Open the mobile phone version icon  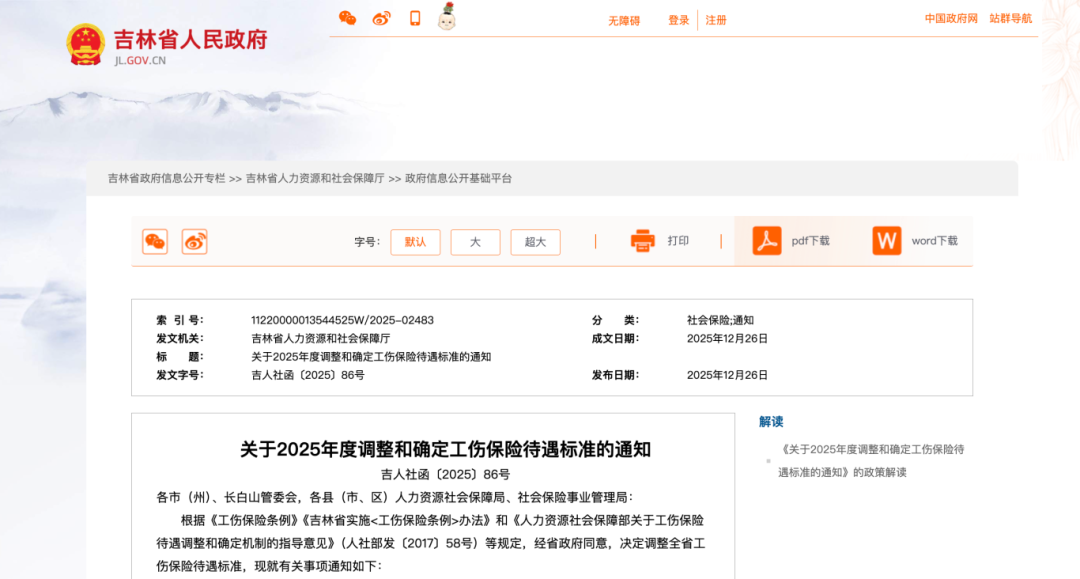[415, 18]
